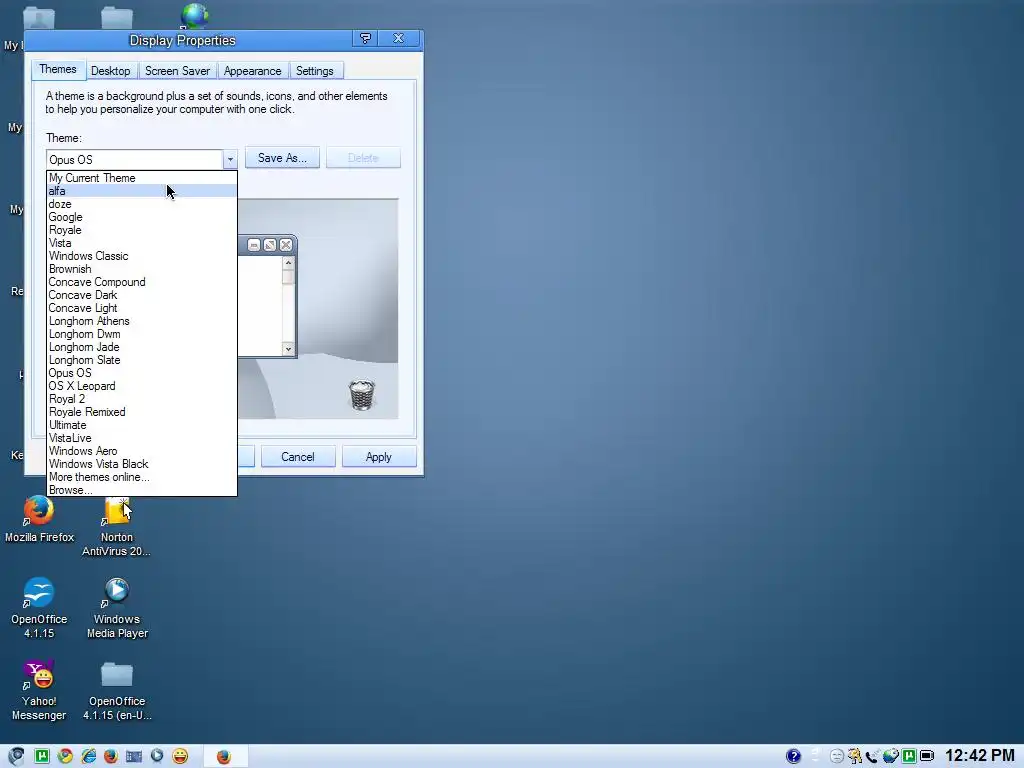Viewport: 1024px width, 768px height.
Task: Switch to the Themes tab
Action: click(57, 69)
